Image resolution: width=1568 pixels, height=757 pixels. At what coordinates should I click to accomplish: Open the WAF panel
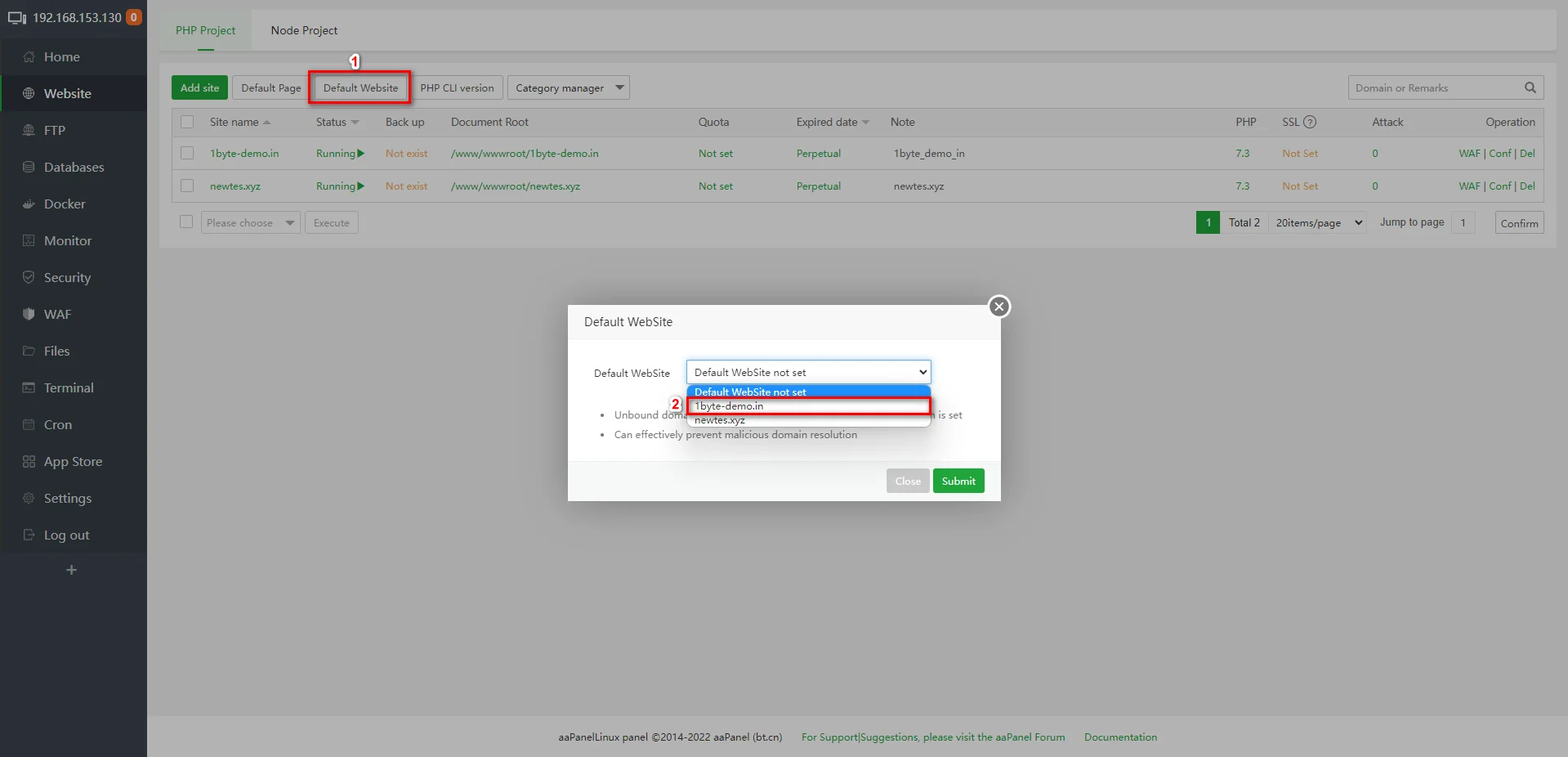(58, 314)
